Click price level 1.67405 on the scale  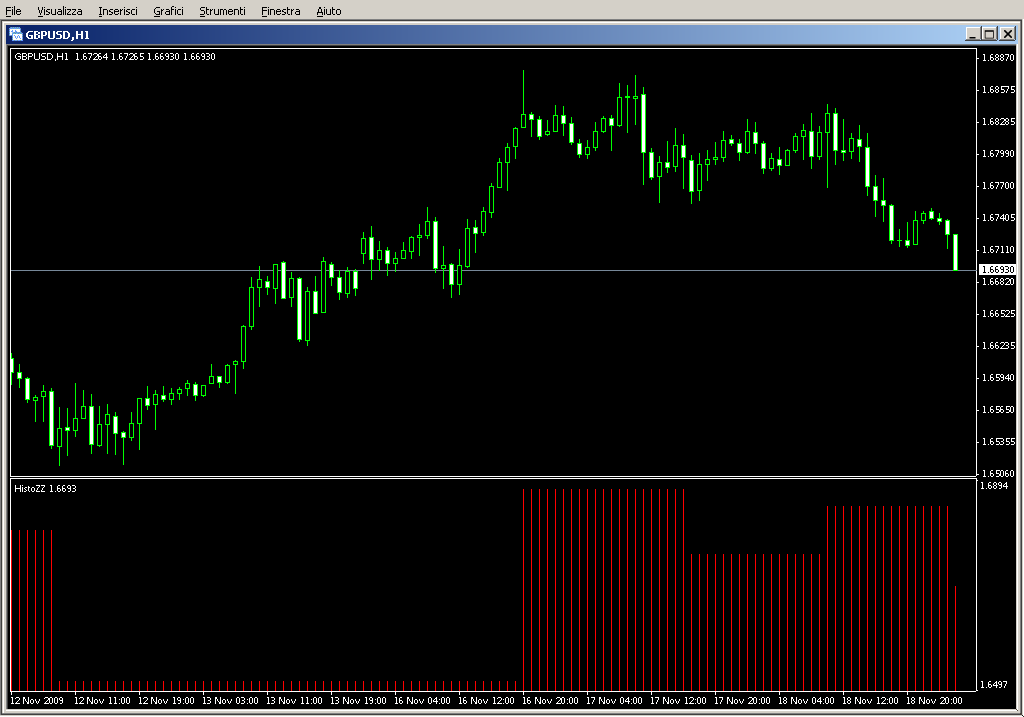[x=999, y=217]
